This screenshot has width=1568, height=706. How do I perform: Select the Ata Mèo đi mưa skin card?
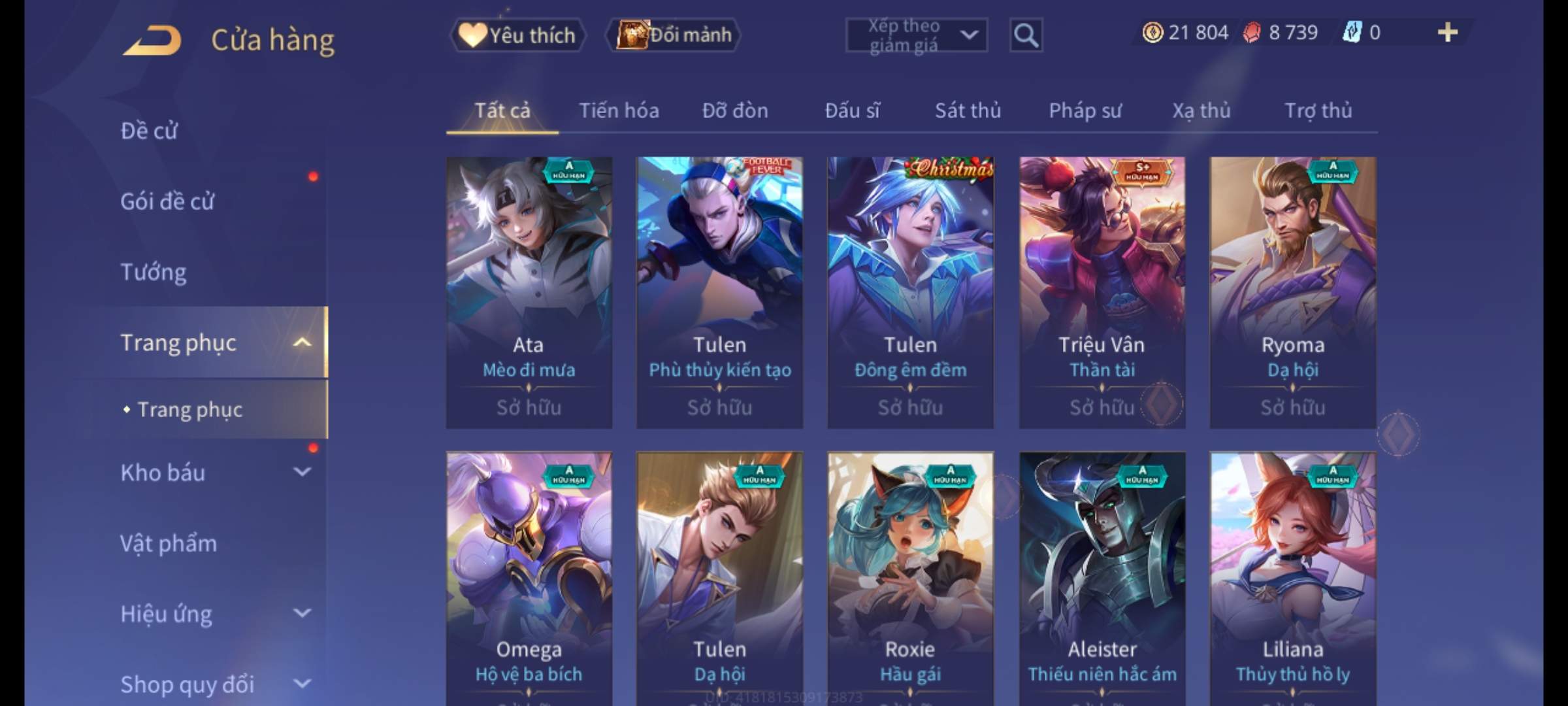coord(529,292)
